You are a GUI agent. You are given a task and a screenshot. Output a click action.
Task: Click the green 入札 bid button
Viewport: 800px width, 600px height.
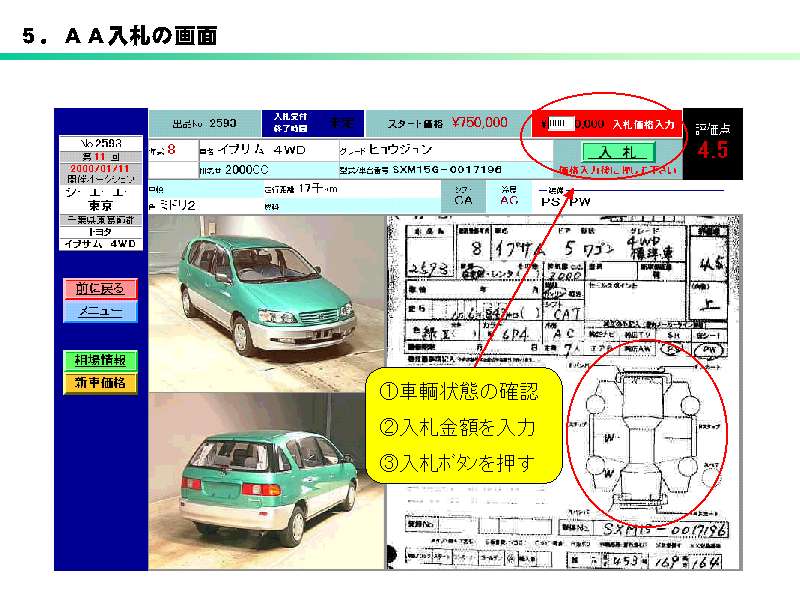[603, 152]
